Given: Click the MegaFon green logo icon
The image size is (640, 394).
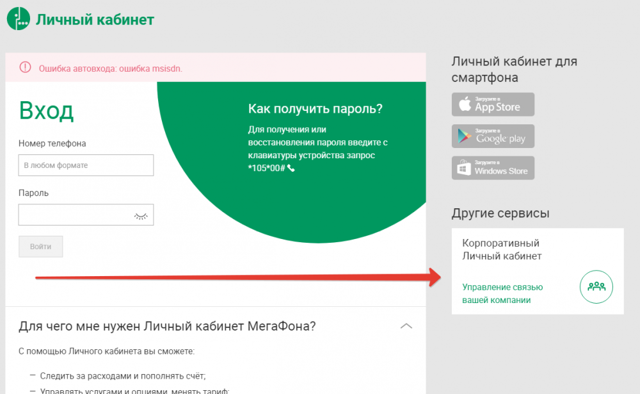Looking at the screenshot, I should [x=18, y=18].
